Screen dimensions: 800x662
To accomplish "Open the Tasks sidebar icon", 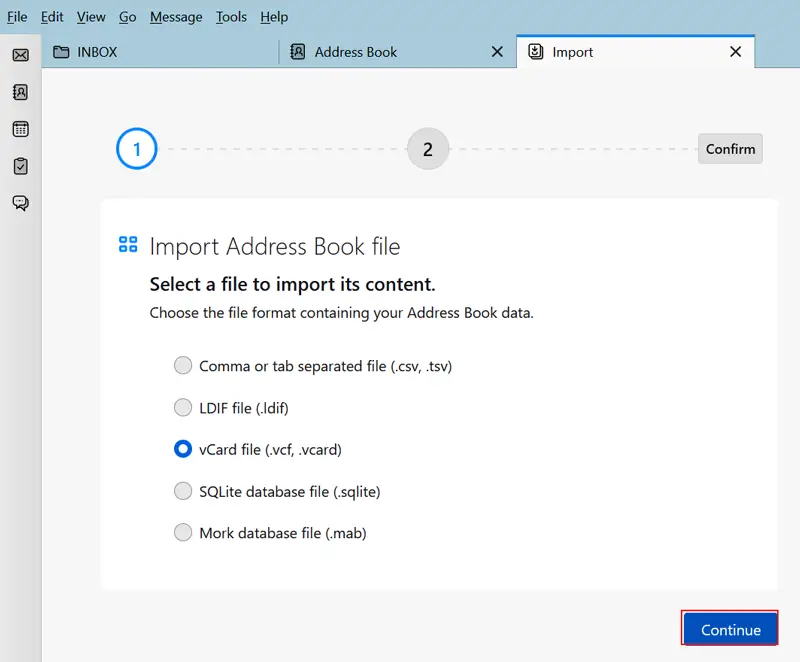I will tap(20, 166).
